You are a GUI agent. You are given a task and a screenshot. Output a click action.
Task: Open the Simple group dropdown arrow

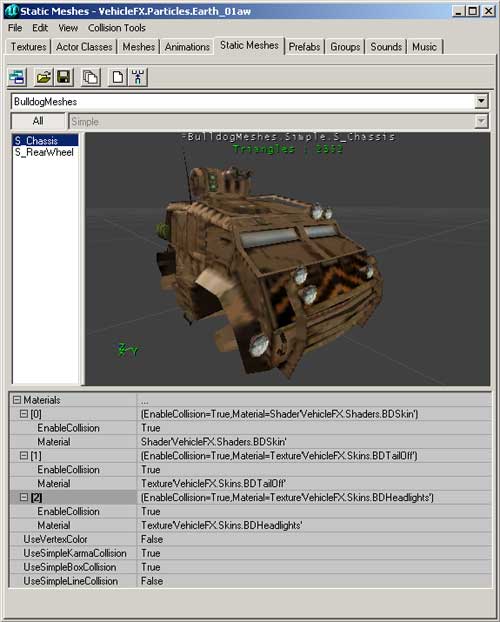[481, 121]
